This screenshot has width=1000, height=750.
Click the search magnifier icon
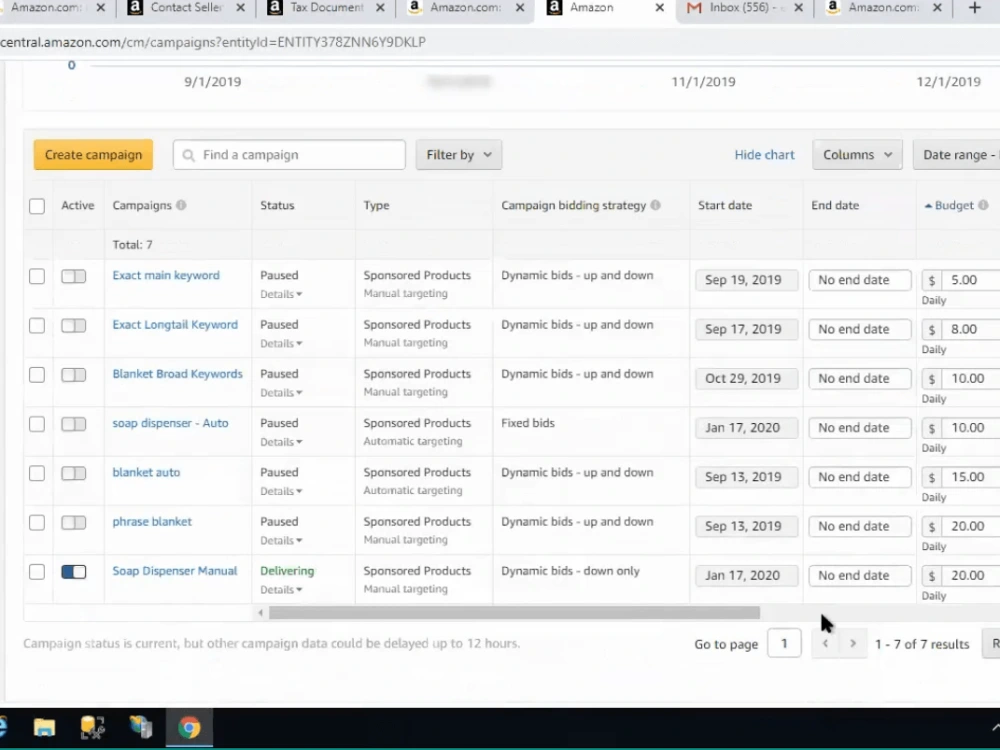coord(188,155)
